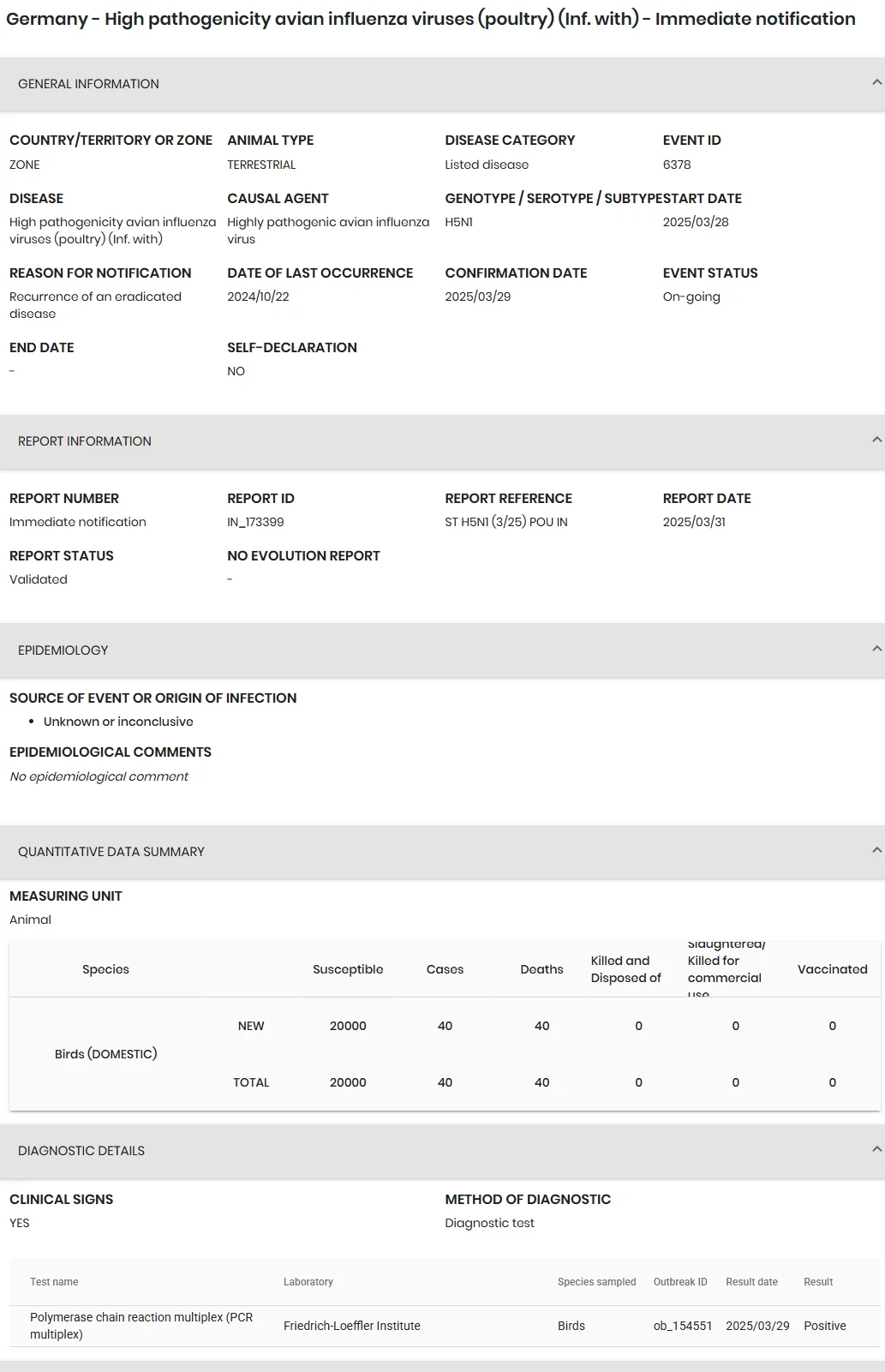Click the 'Killed and Disposed of' column header
The image size is (885, 1372).
pyautogui.click(x=626, y=969)
